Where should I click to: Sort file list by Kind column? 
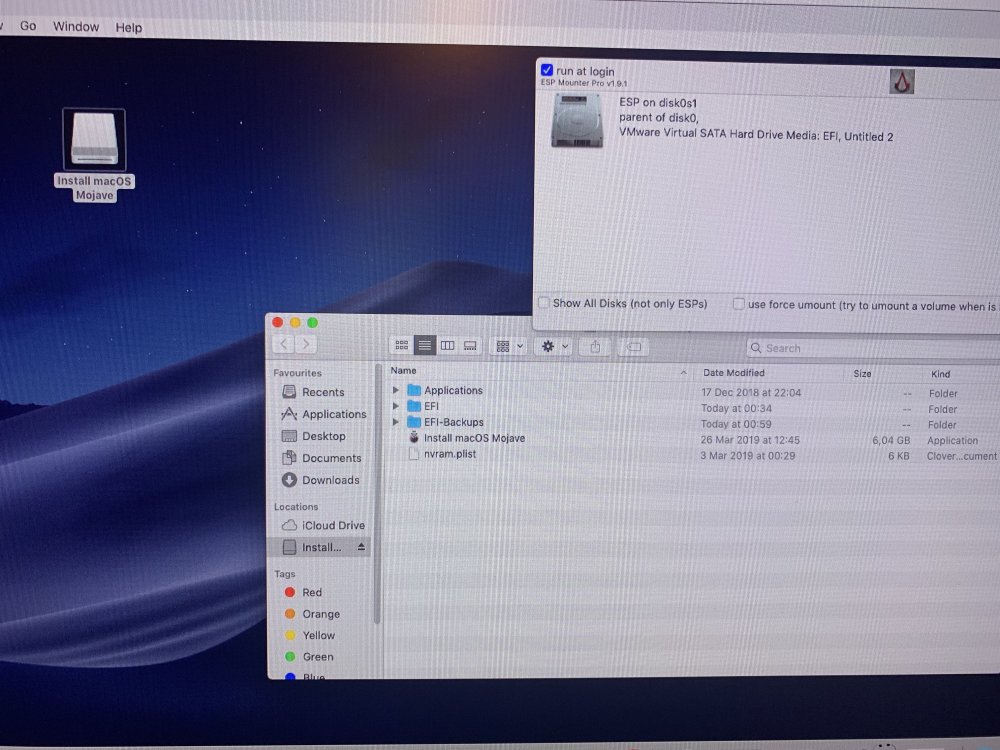click(x=941, y=374)
